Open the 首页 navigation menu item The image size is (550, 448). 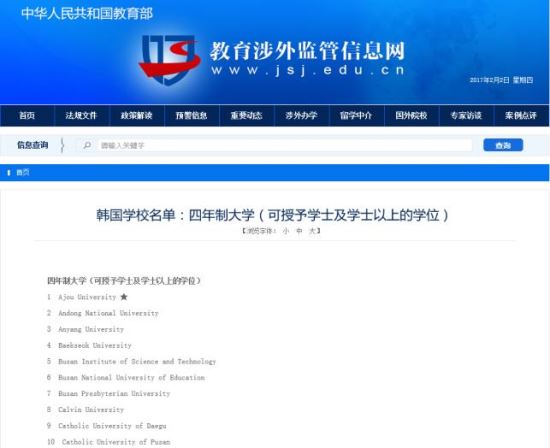pos(27,115)
